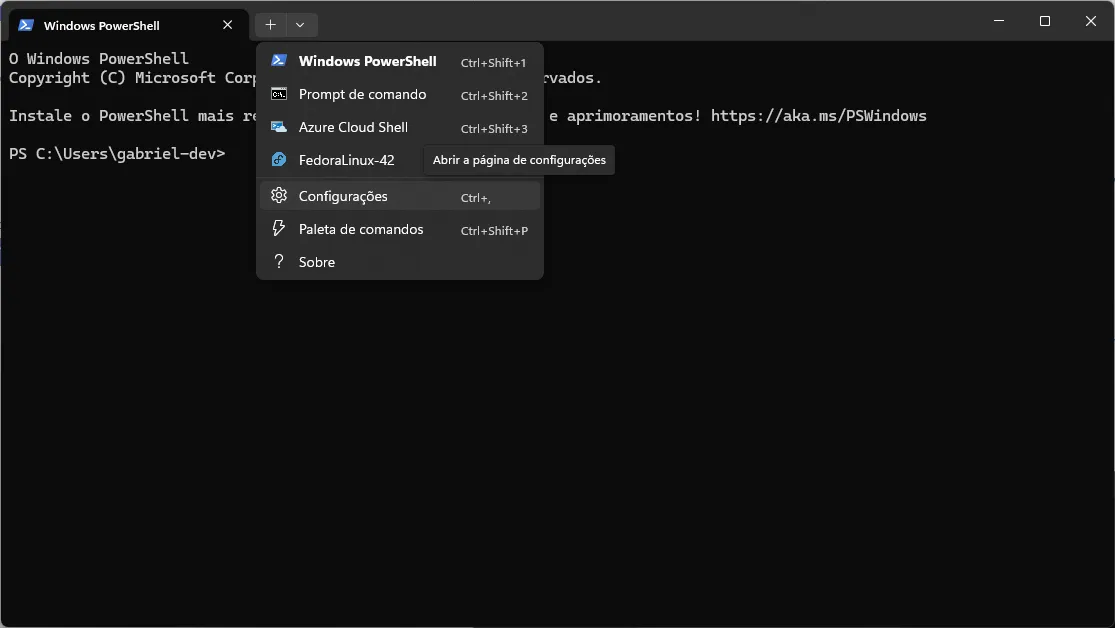The height and width of the screenshot is (628, 1115).
Task: Click the PS C:\Users\gabriel-dev> prompt line
Action: coord(117,154)
